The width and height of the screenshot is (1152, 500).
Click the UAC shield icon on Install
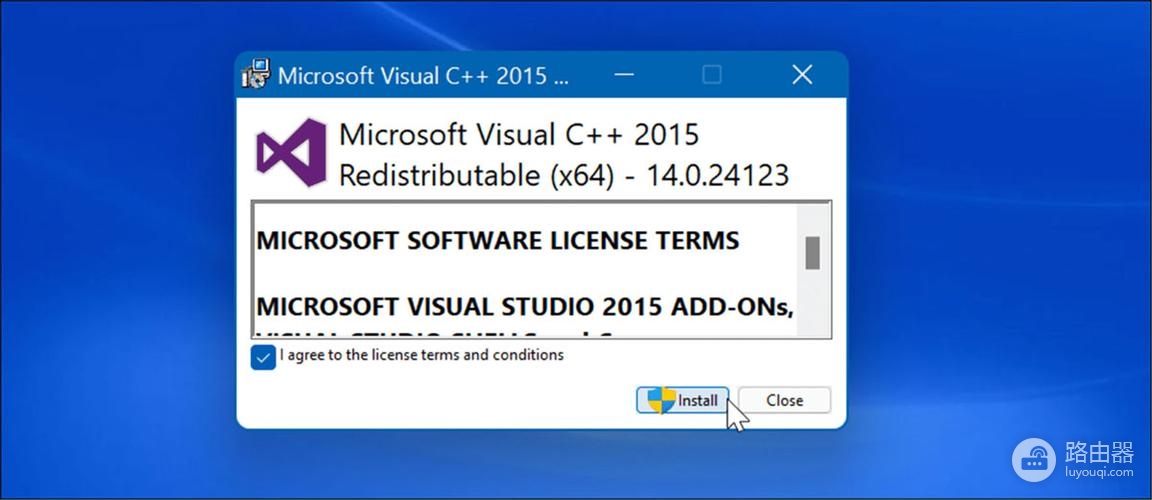pos(661,400)
